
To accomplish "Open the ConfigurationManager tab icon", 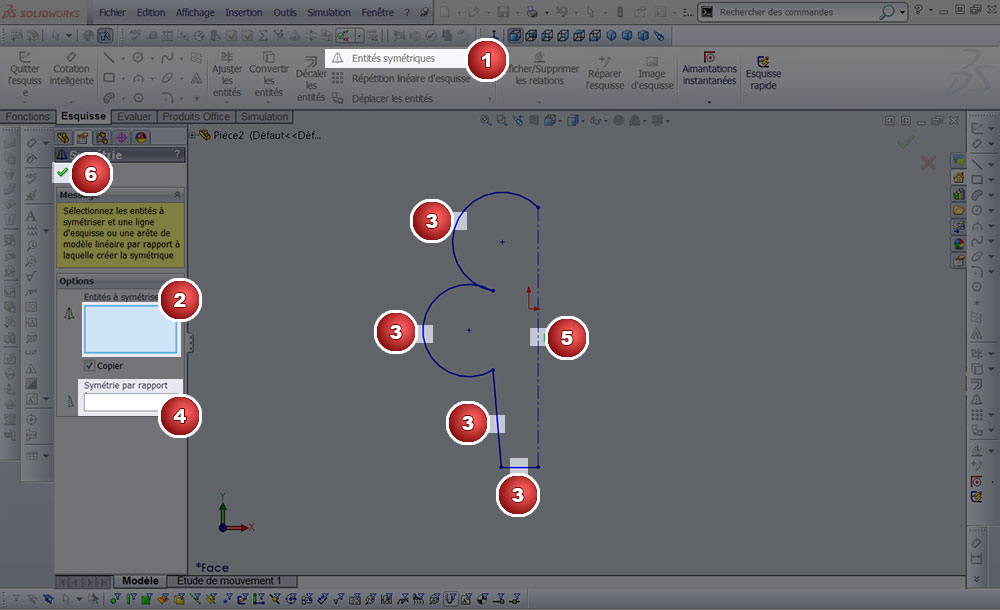I will [x=101, y=137].
